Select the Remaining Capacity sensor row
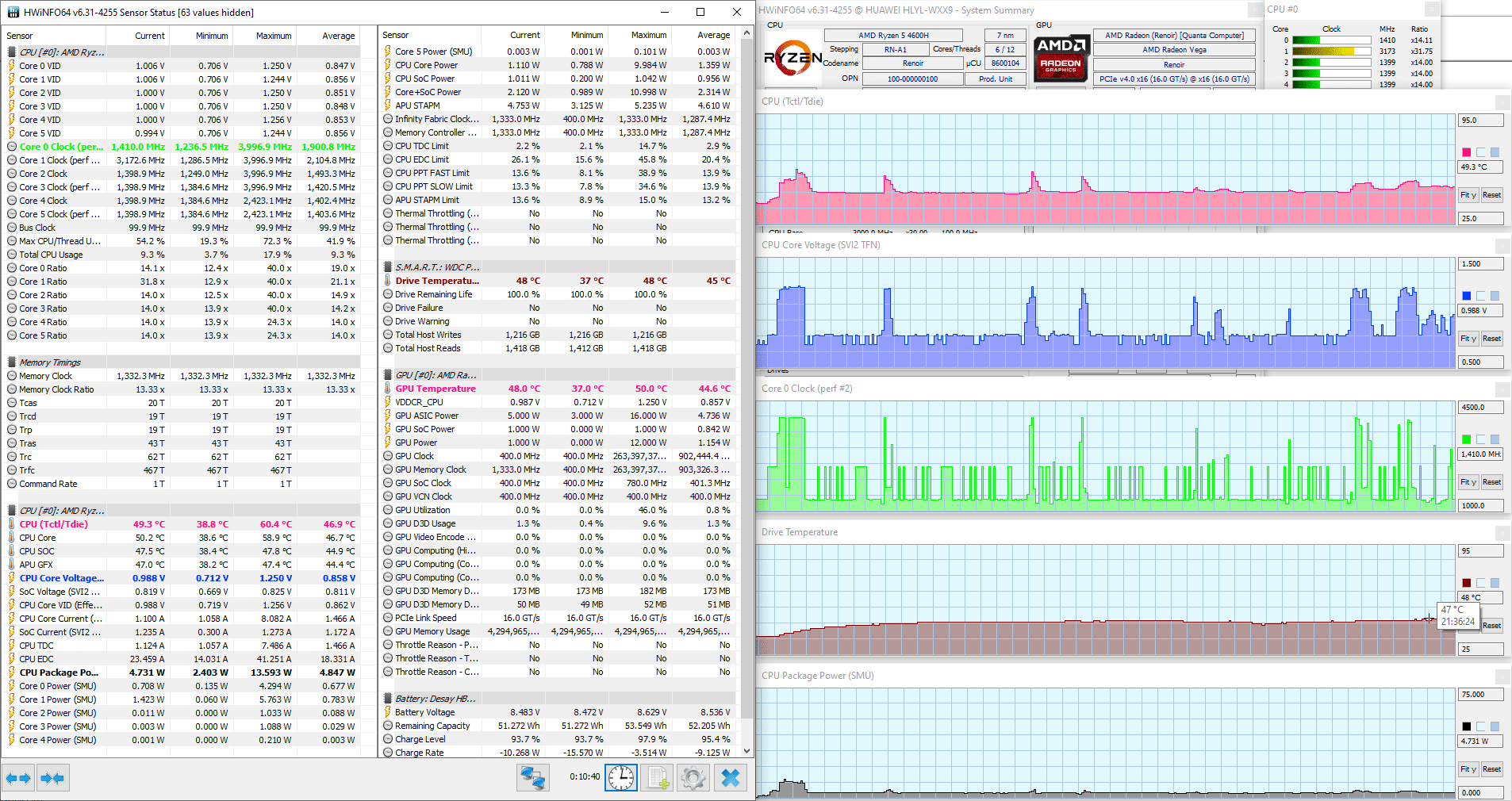Screen dimensions: 1512x801 [x=558, y=726]
